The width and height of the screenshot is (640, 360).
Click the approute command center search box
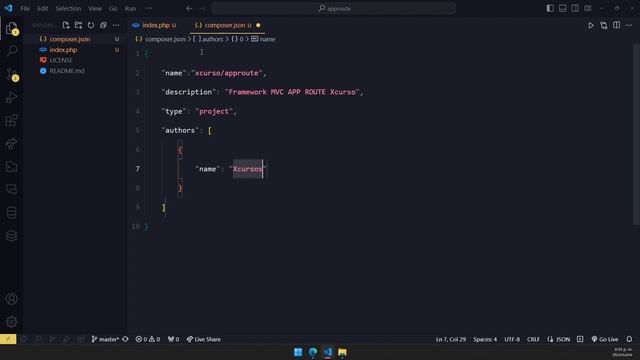(x=334, y=8)
